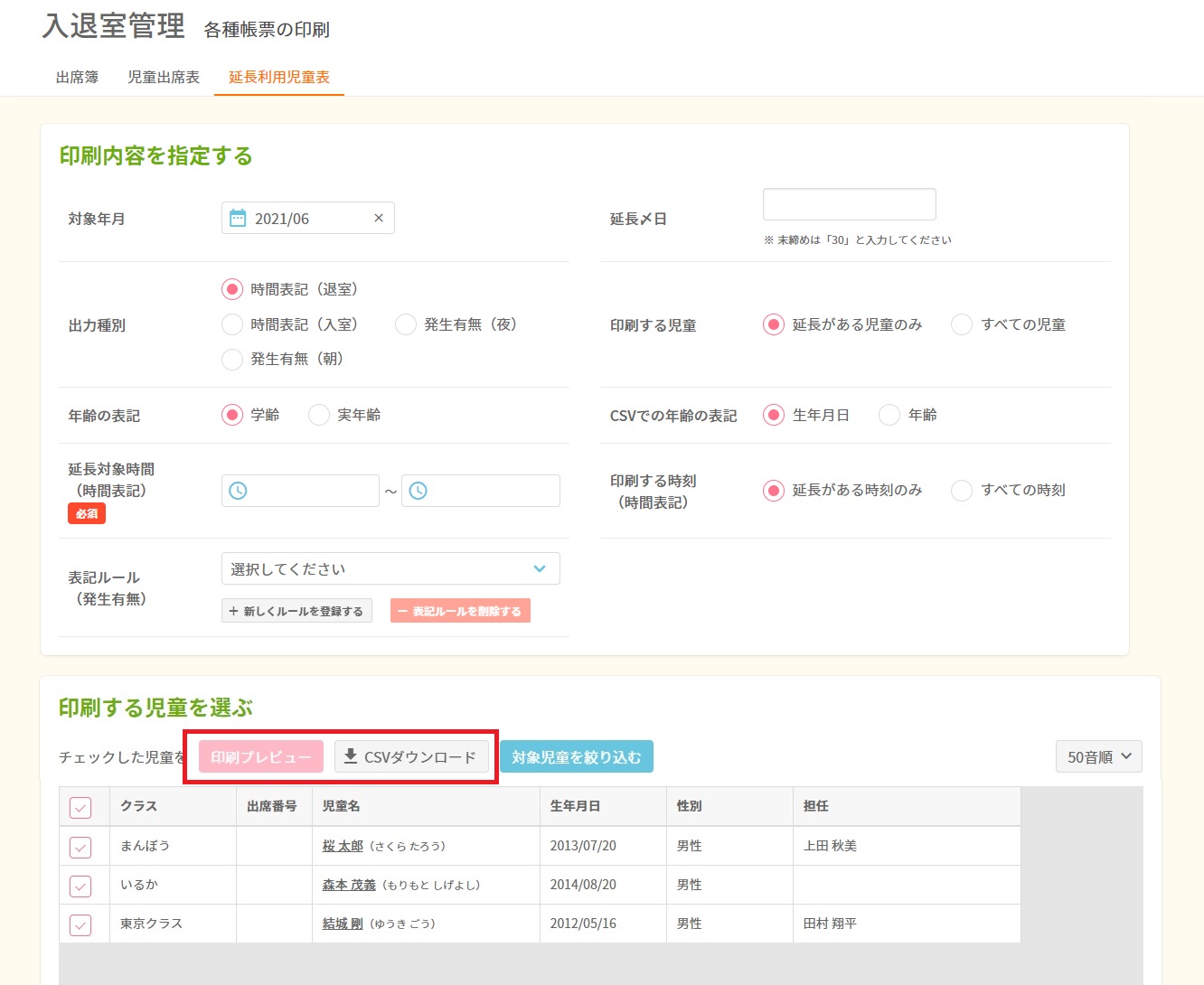Click birthdate cell 2013/07/20

pyautogui.click(x=603, y=846)
